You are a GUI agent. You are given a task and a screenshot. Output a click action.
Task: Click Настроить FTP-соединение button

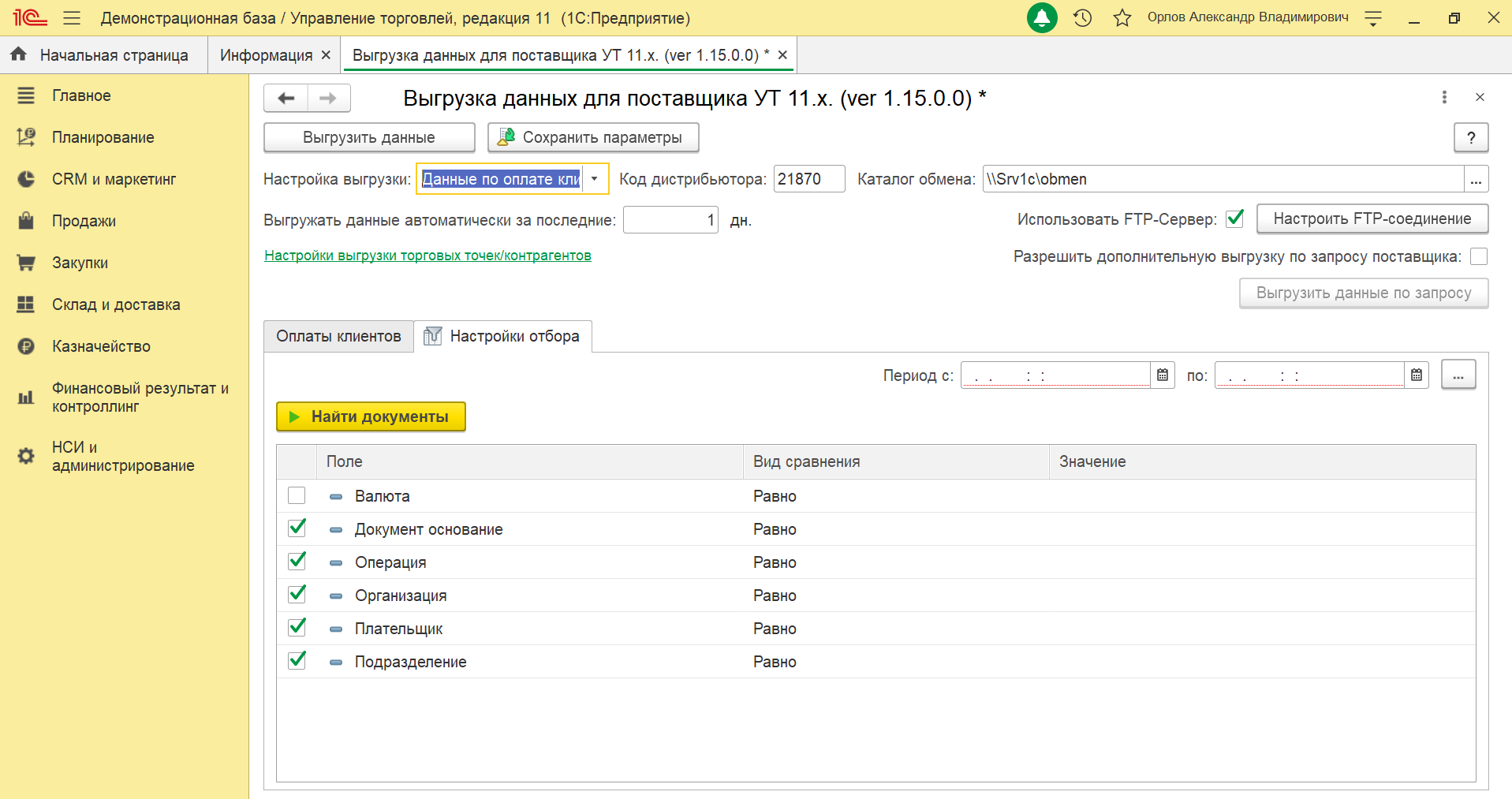[x=1372, y=218]
